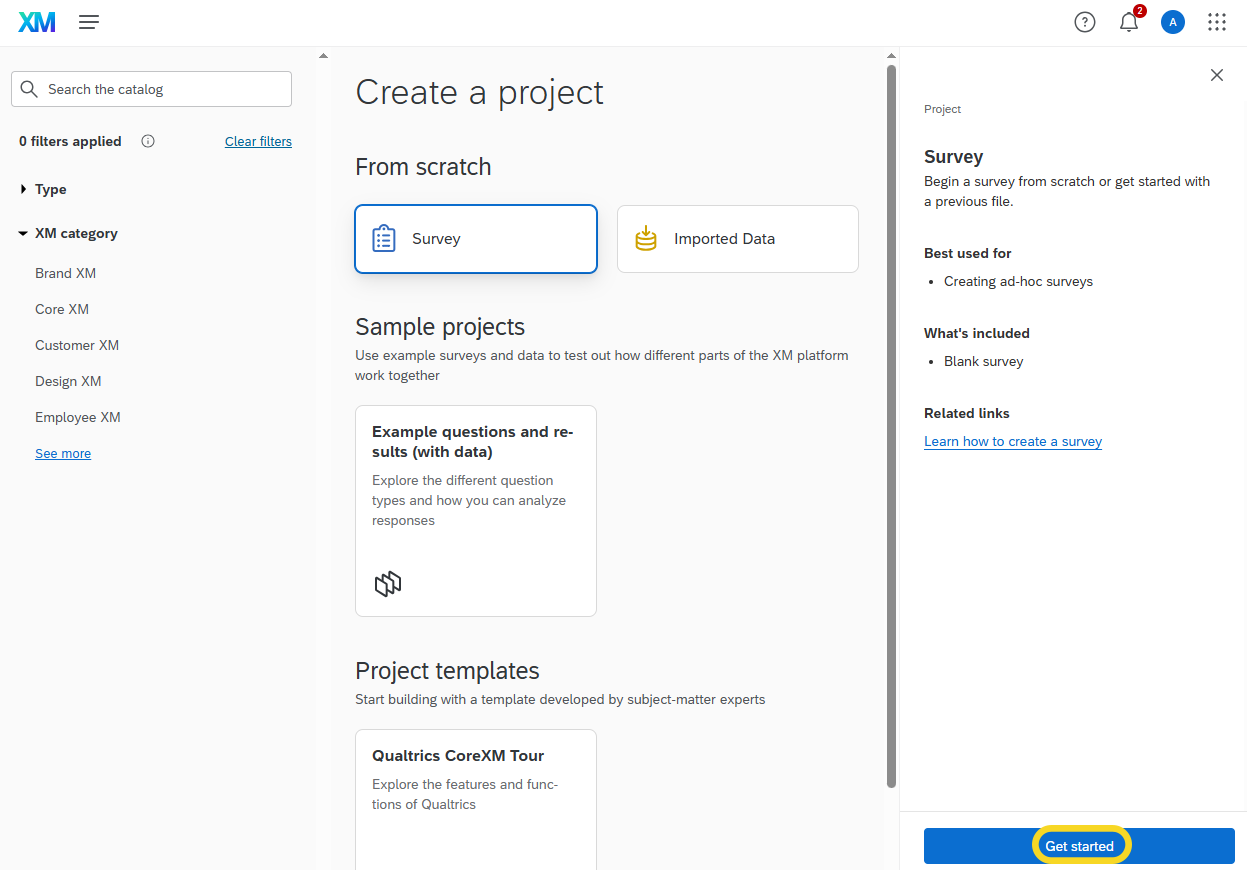Close the Survey details panel
1247x870 pixels.
(1217, 75)
